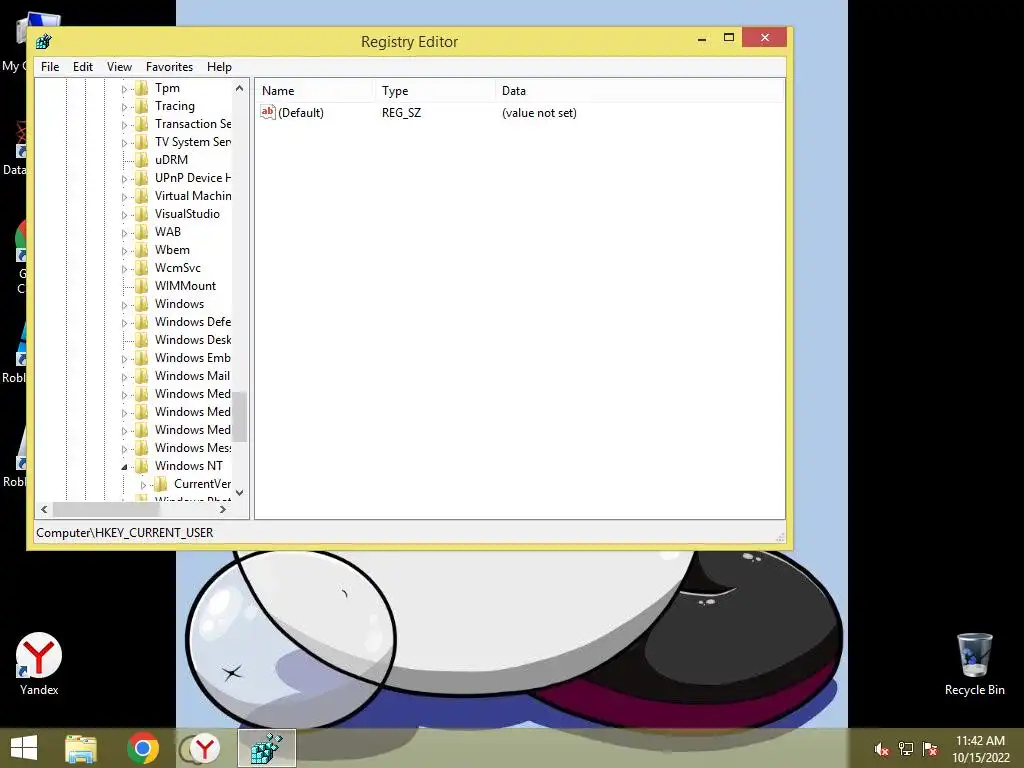Click the WIMMount folder icon
The width and height of the screenshot is (1024, 768).
(x=142, y=286)
